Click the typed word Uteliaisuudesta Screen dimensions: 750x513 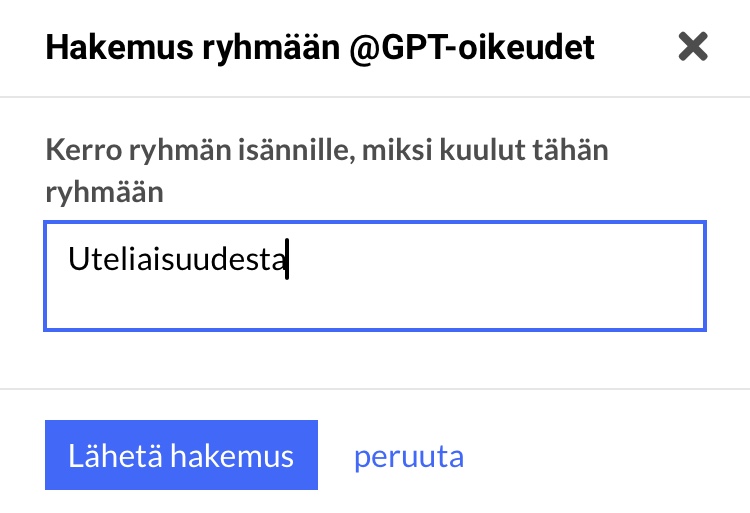click(176, 259)
